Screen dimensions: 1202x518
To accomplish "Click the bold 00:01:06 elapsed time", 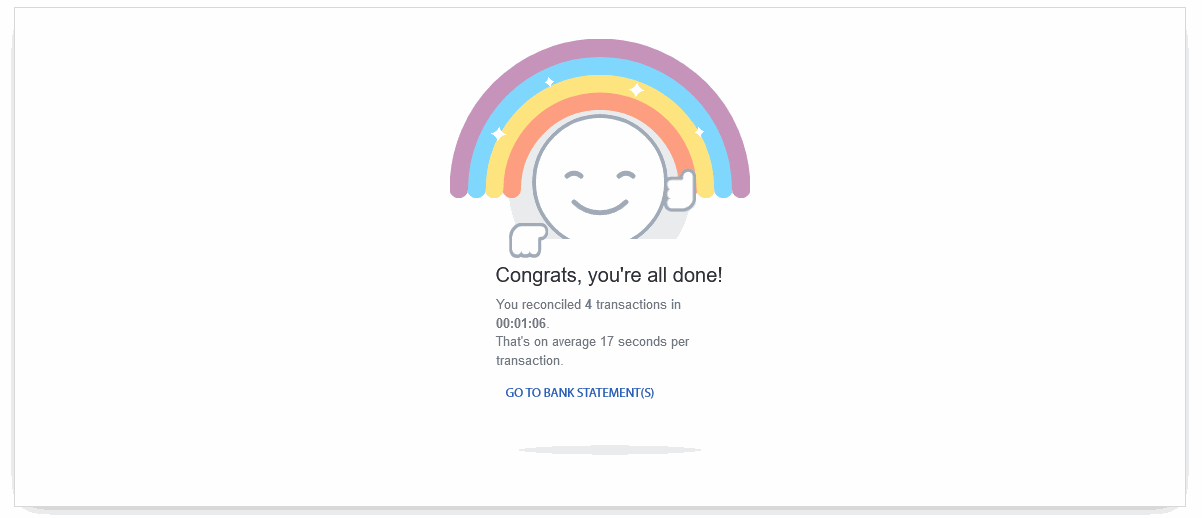I will coord(521,323).
